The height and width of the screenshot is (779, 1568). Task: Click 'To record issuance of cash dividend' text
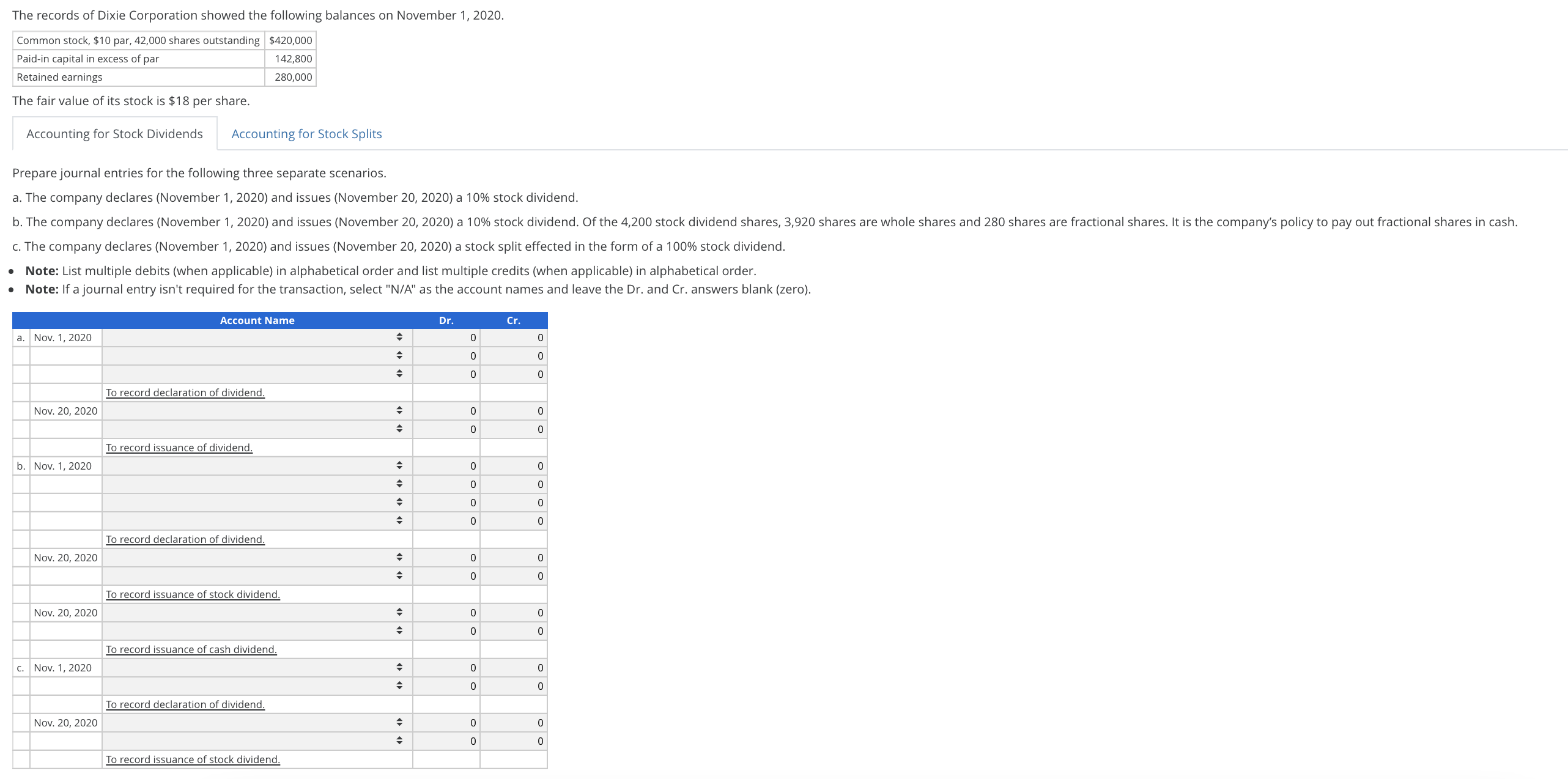191,649
